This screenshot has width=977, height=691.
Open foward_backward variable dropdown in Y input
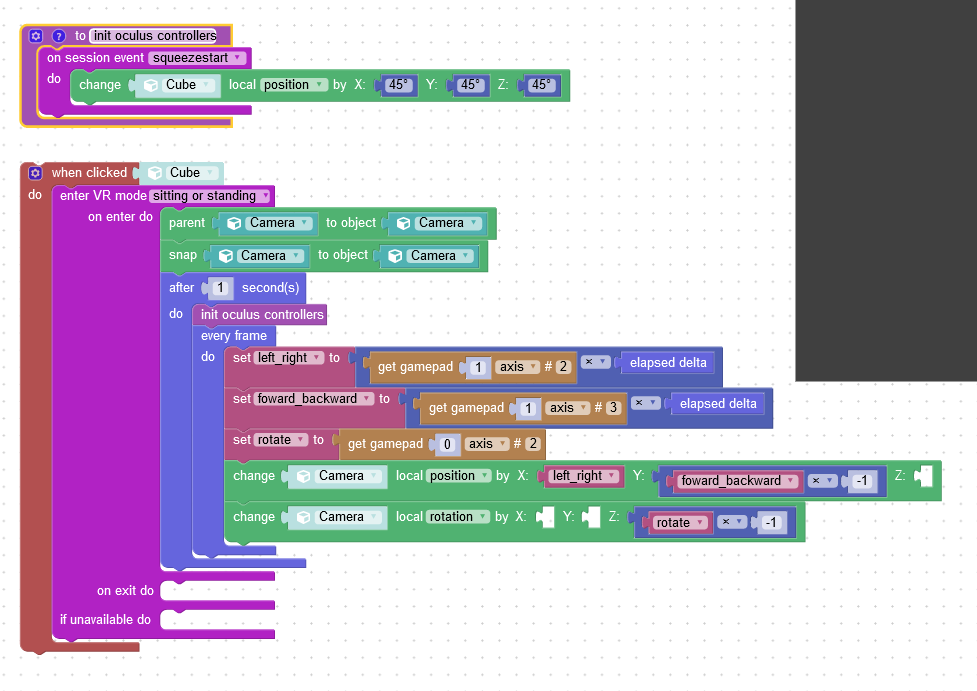[738, 481]
